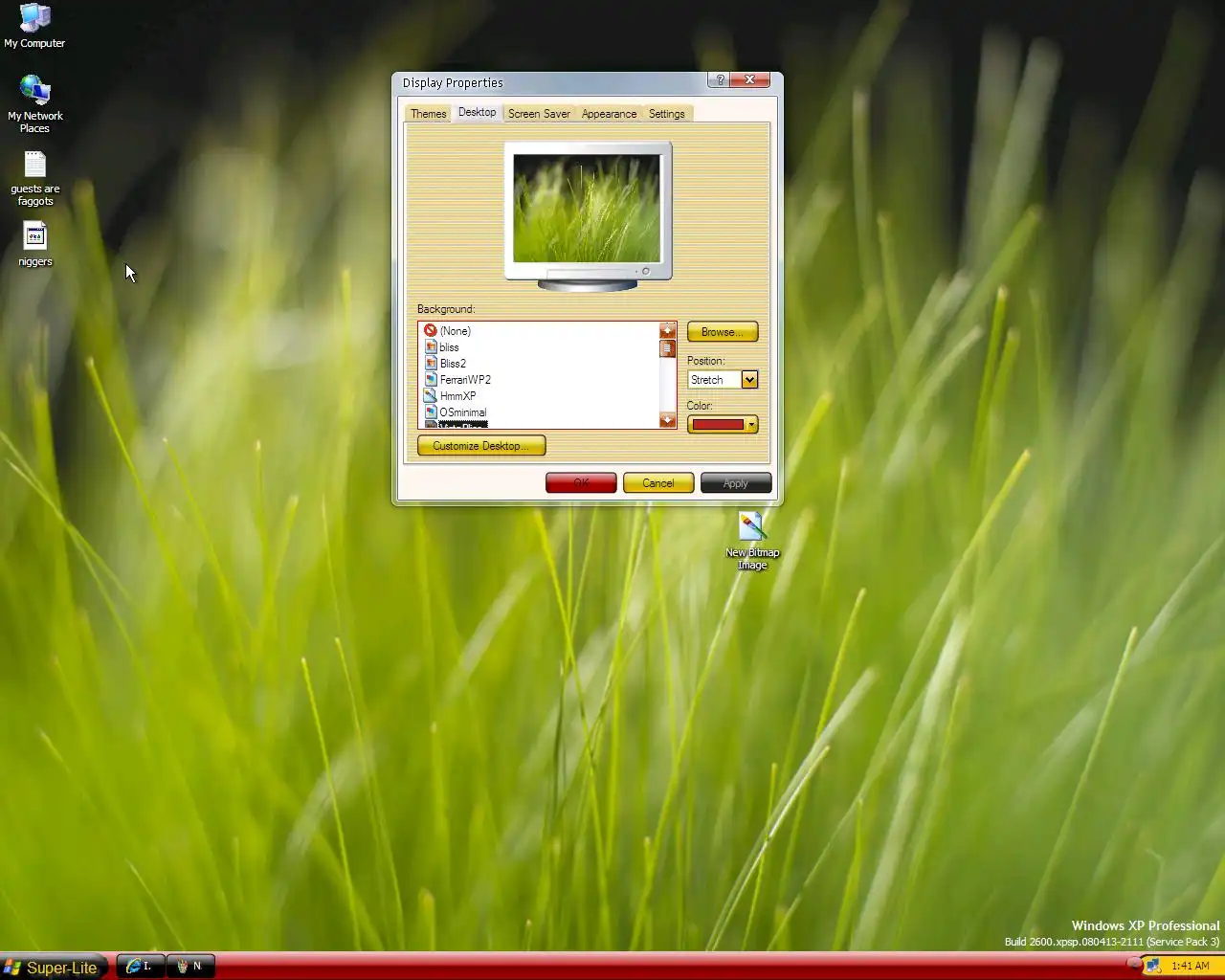Viewport: 1225px width, 980px height.
Task: Select the Desktop tab
Action: click(477, 112)
